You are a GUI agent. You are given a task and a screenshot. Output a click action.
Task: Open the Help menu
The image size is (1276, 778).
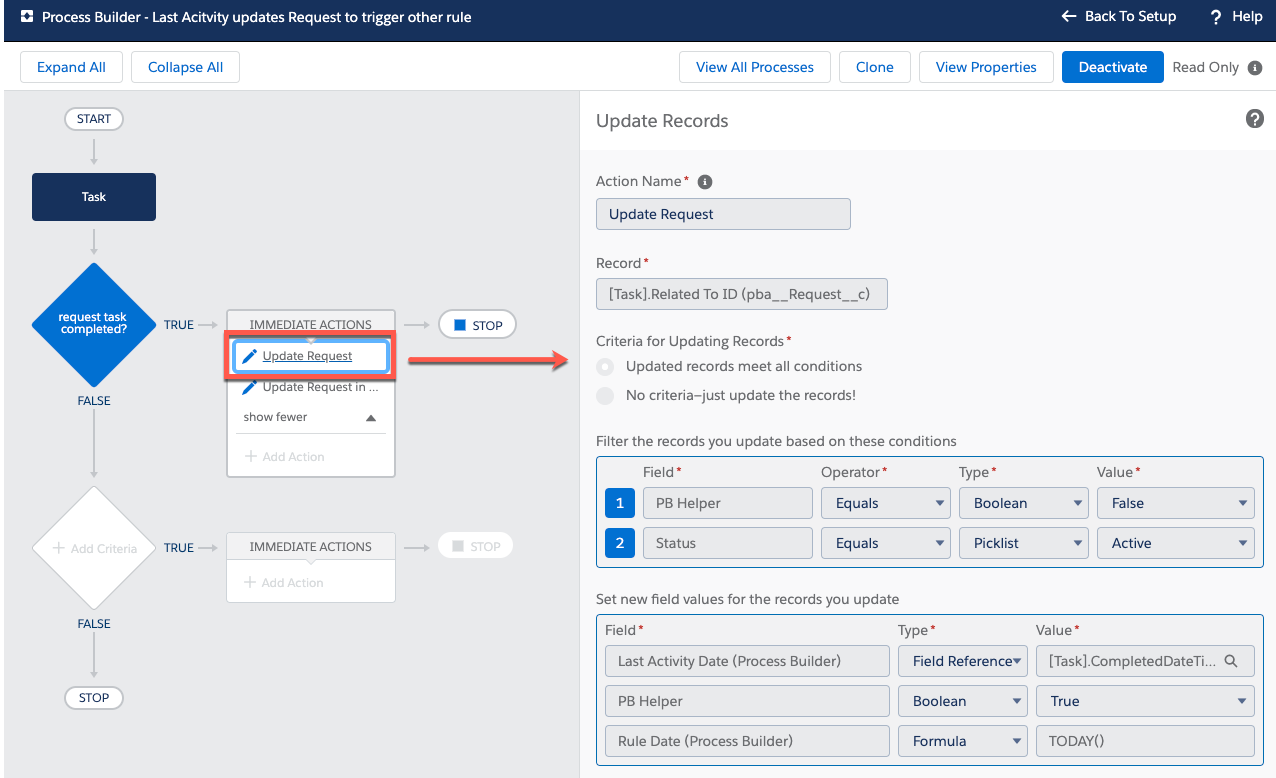click(1235, 16)
